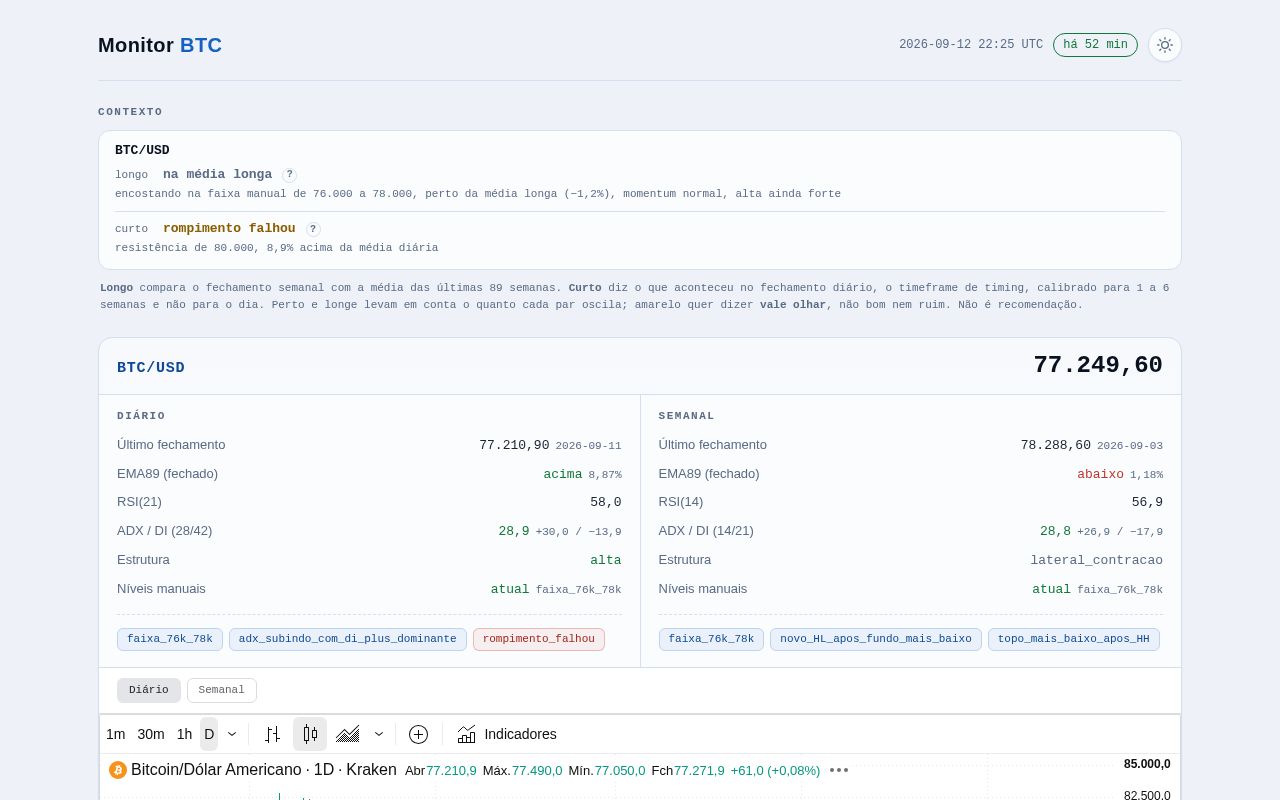Click the Monitor BTC title
The width and height of the screenshot is (1280, 800).
[x=160, y=45]
